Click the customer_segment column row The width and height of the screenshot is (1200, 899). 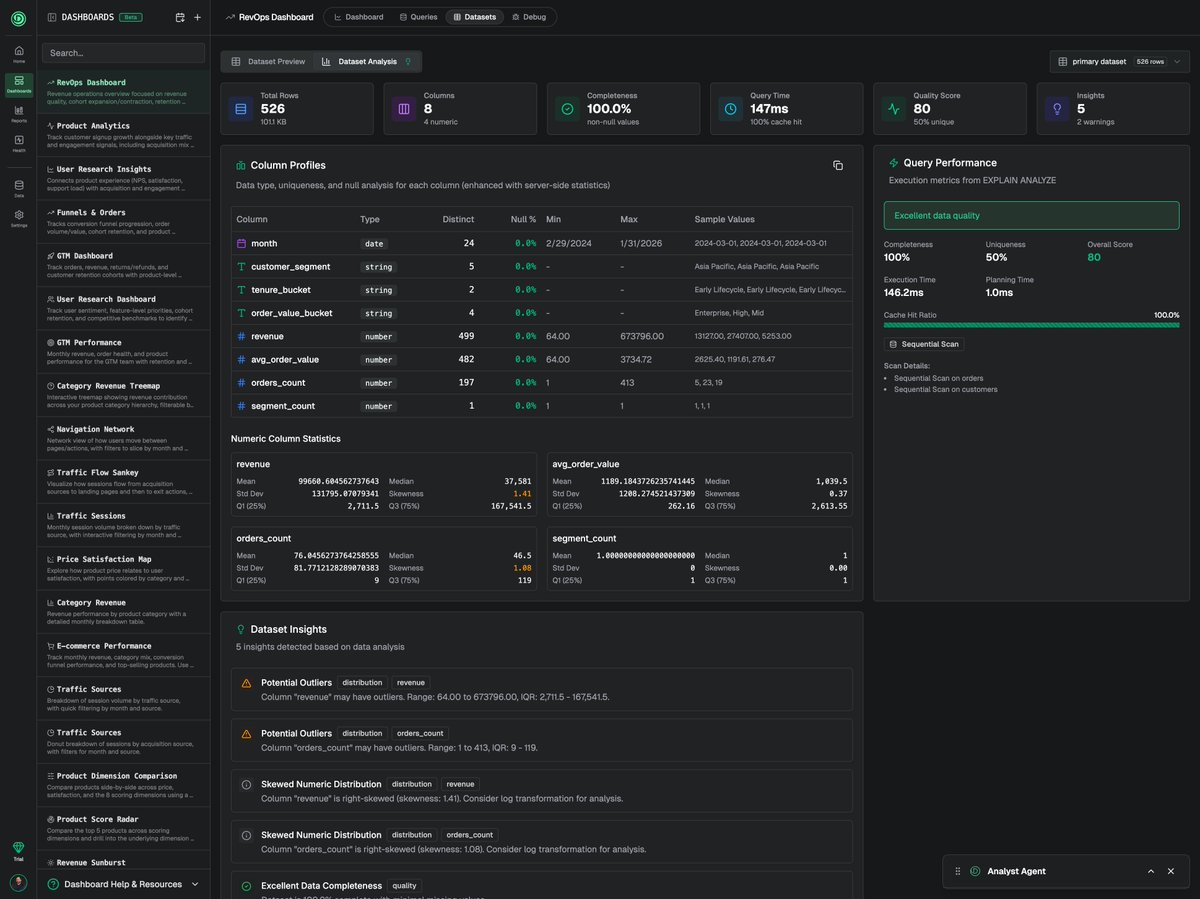[541, 267]
